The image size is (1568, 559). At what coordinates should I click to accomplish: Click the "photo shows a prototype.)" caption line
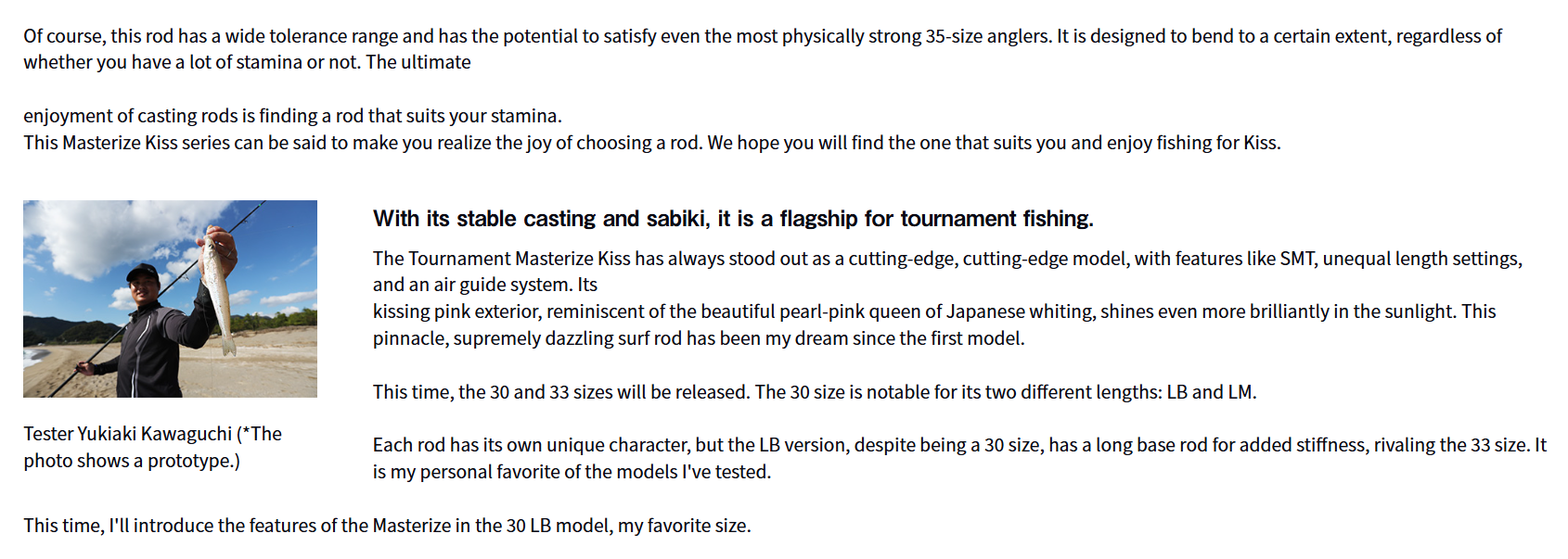click(x=132, y=461)
